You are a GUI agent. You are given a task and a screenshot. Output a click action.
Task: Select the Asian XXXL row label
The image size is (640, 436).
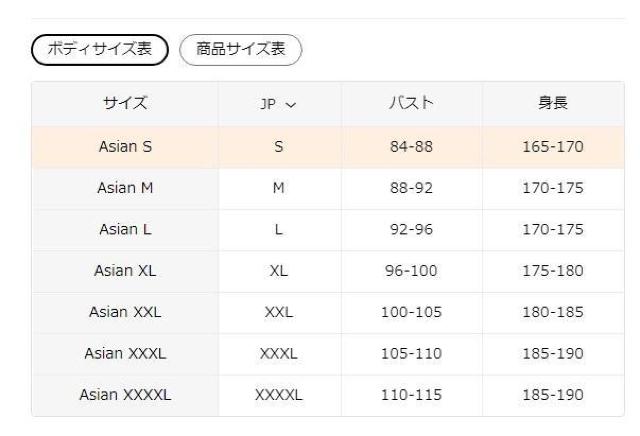point(125,354)
